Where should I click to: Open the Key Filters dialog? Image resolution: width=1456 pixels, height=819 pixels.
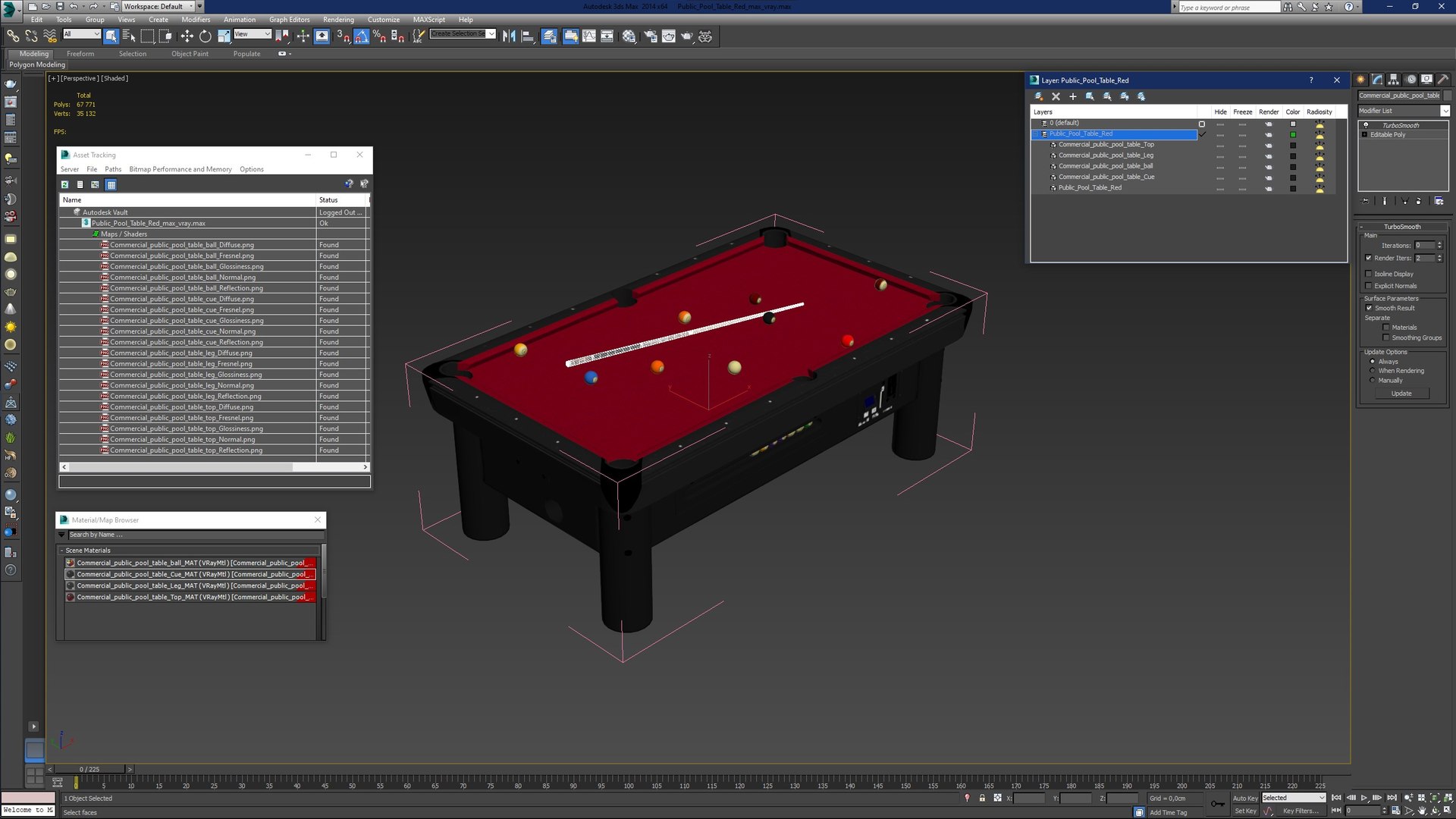1300,811
